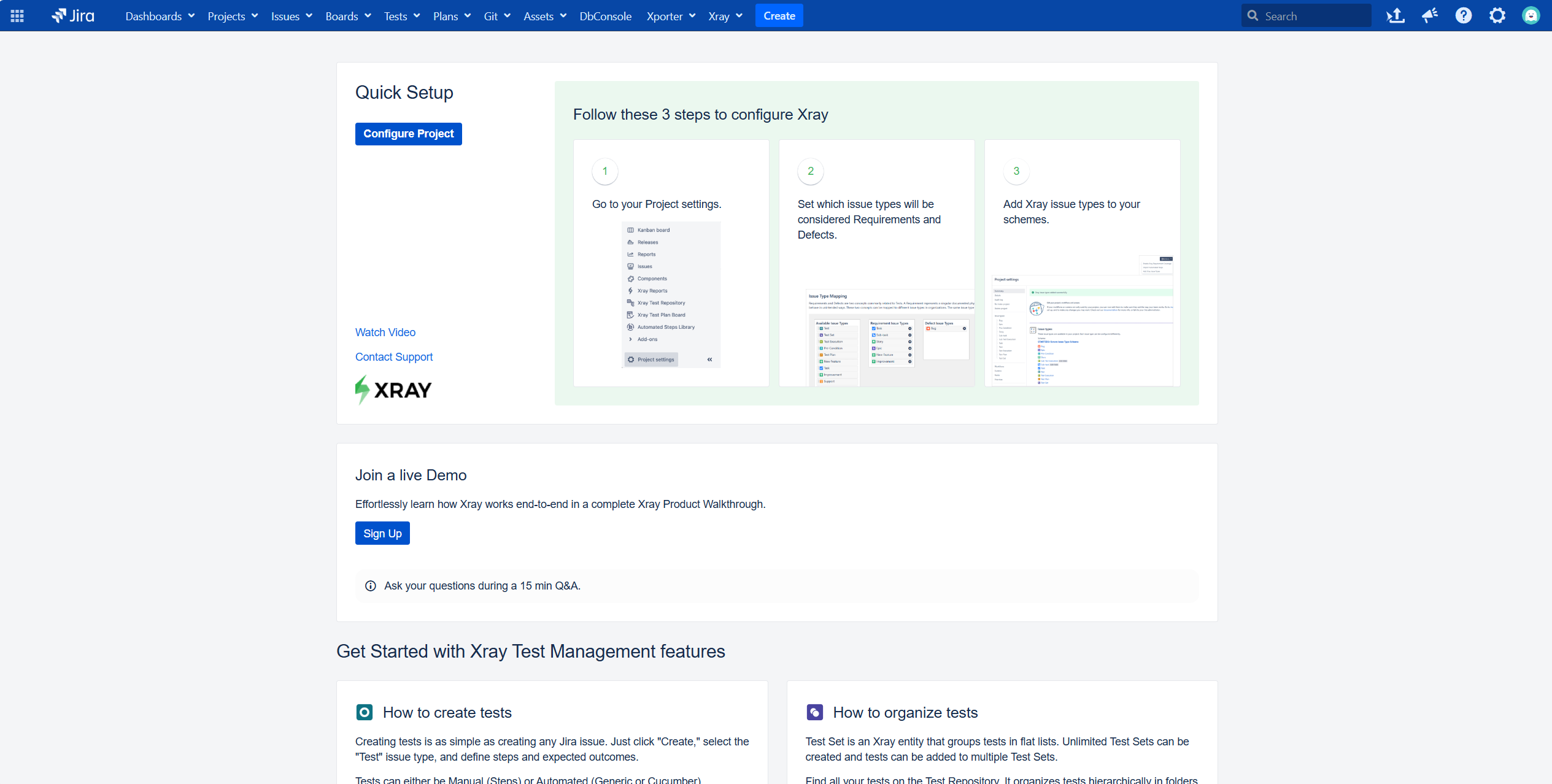
Task: Expand the Dashboards dropdown
Action: pyautogui.click(x=160, y=16)
